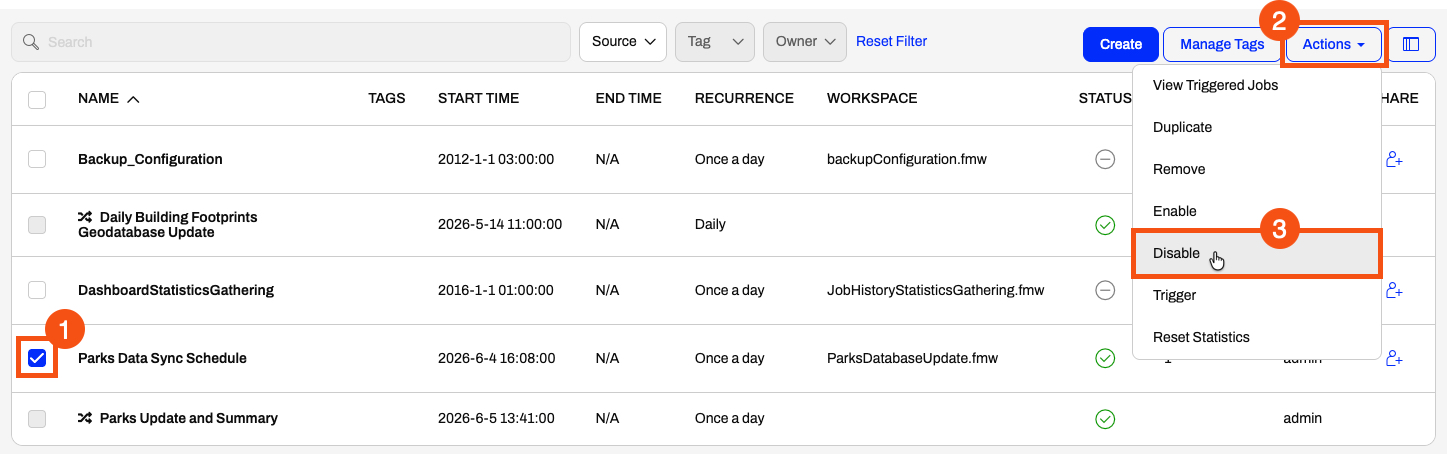This screenshot has height=454, width=1447.
Task: Click workspace cell JobHistoryStatisticsGathering.fmw
Action: [935, 290]
